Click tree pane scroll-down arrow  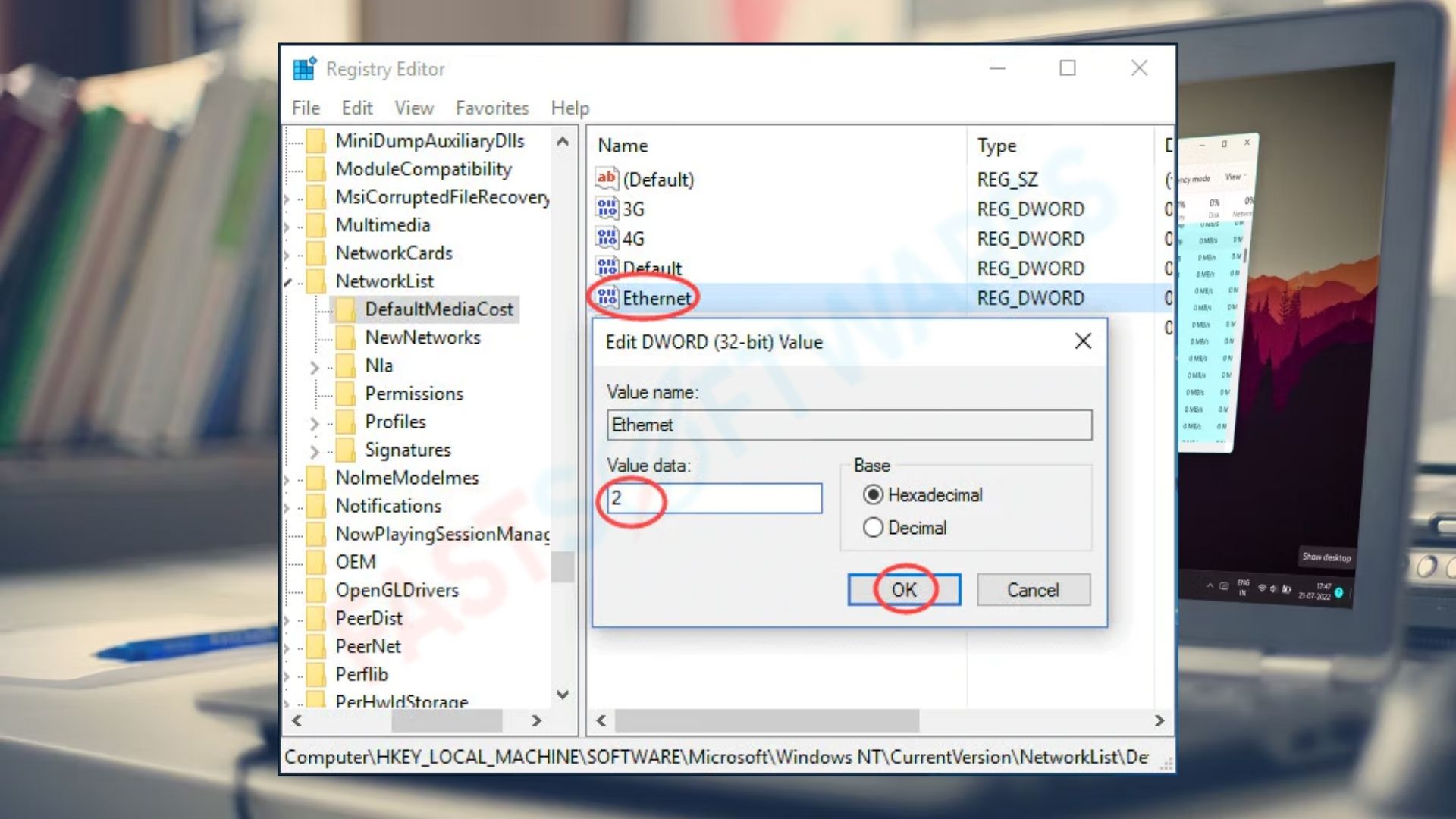(563, 695)
